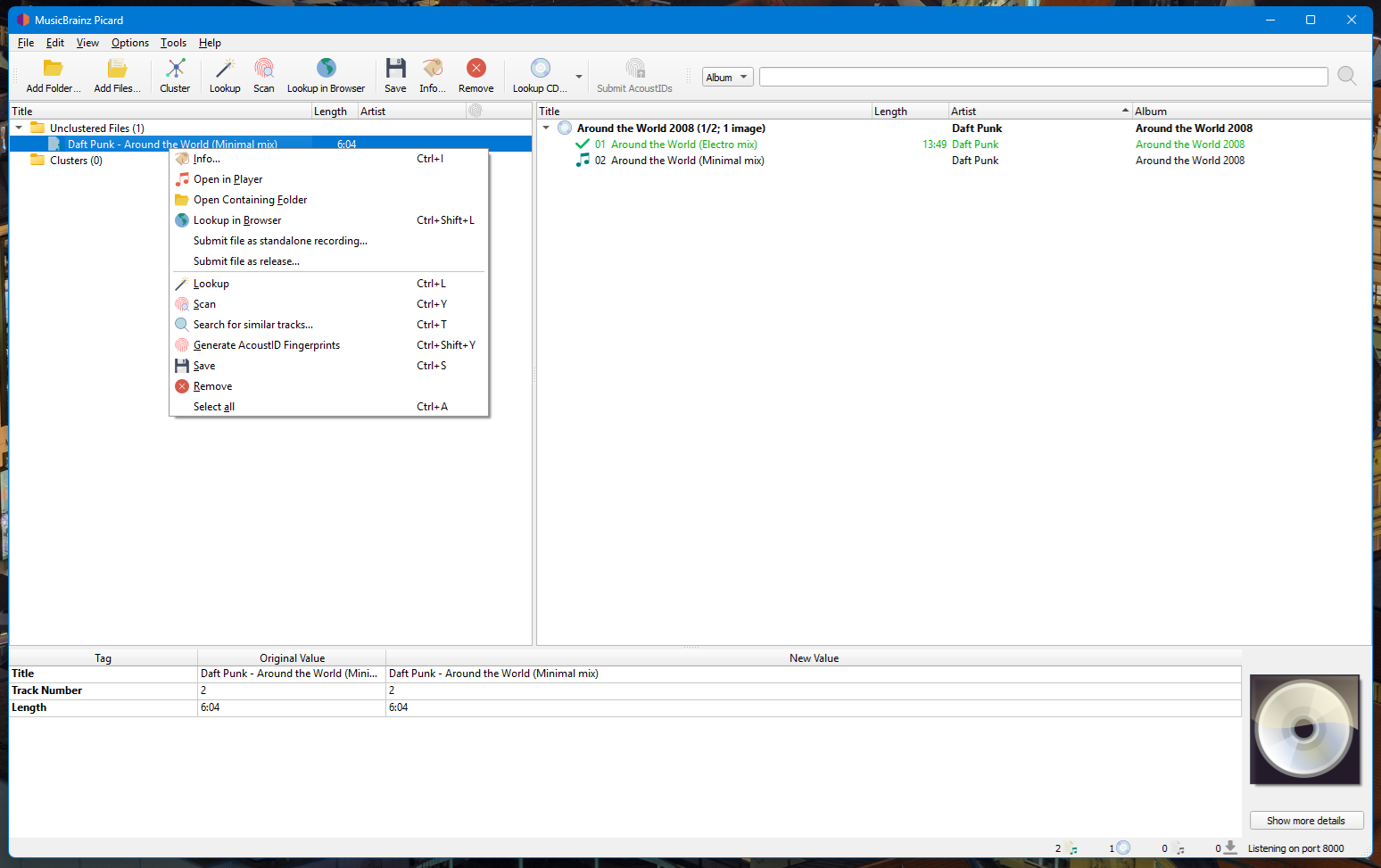Click the Lookup CD disc icon

point(540,70)
